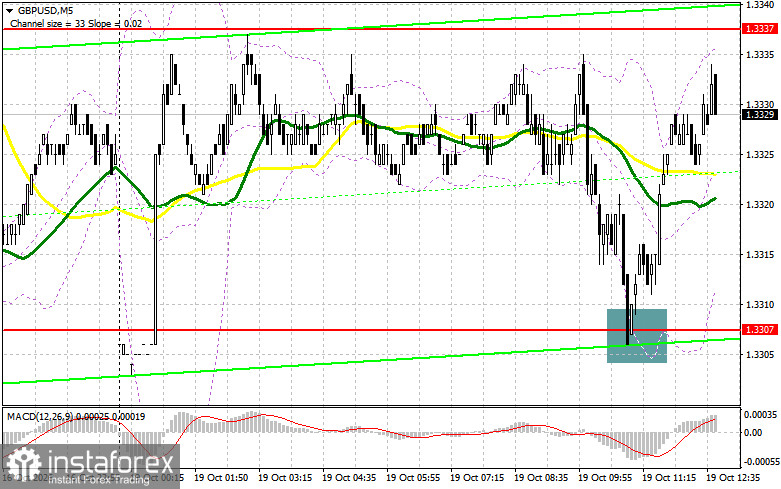Select the '19 Oct 03:15' time axis label
The image size is (781, 489).
click(x=285, y=478)
